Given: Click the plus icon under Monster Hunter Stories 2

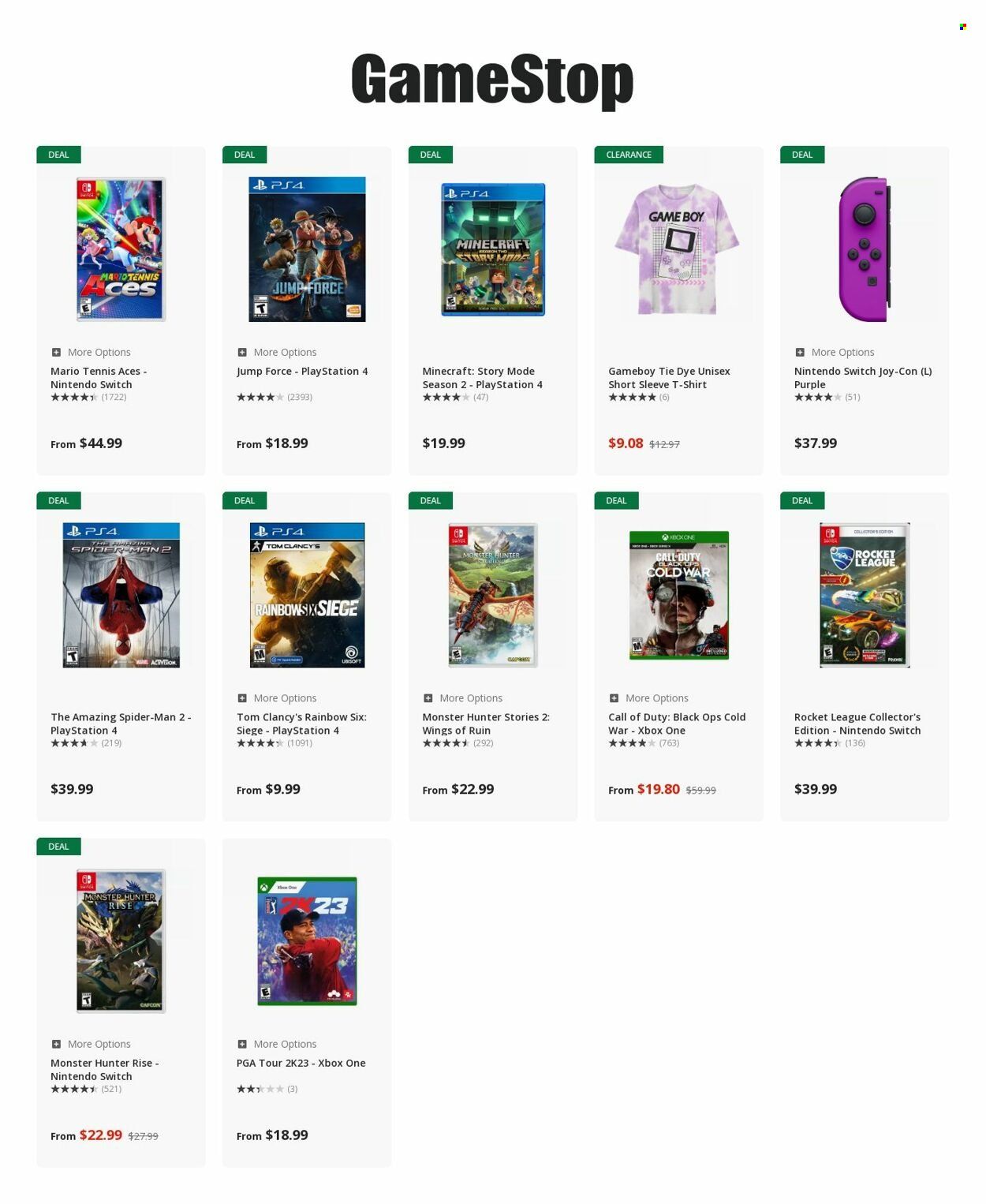Looking at the screenshot, I should [428, 698].
